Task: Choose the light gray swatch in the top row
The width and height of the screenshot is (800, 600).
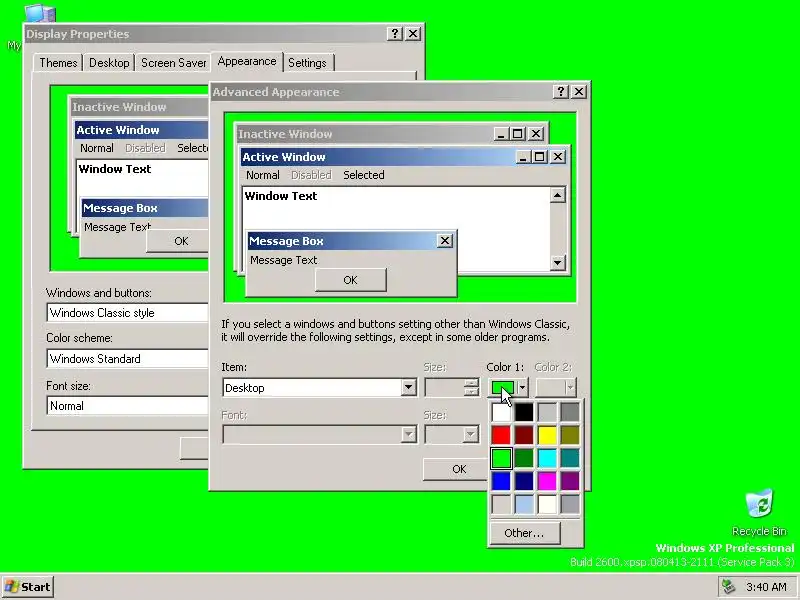Action: click(547, 412)
